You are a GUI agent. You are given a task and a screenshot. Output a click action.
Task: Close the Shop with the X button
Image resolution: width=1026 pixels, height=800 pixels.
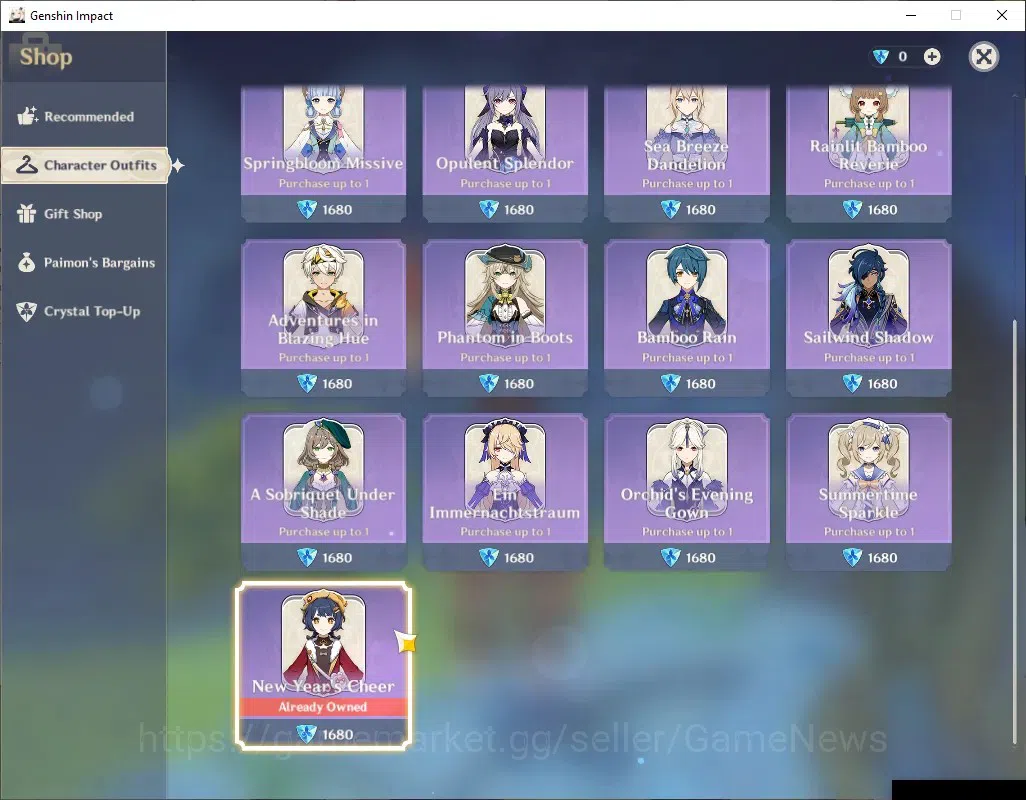[983, 57]
